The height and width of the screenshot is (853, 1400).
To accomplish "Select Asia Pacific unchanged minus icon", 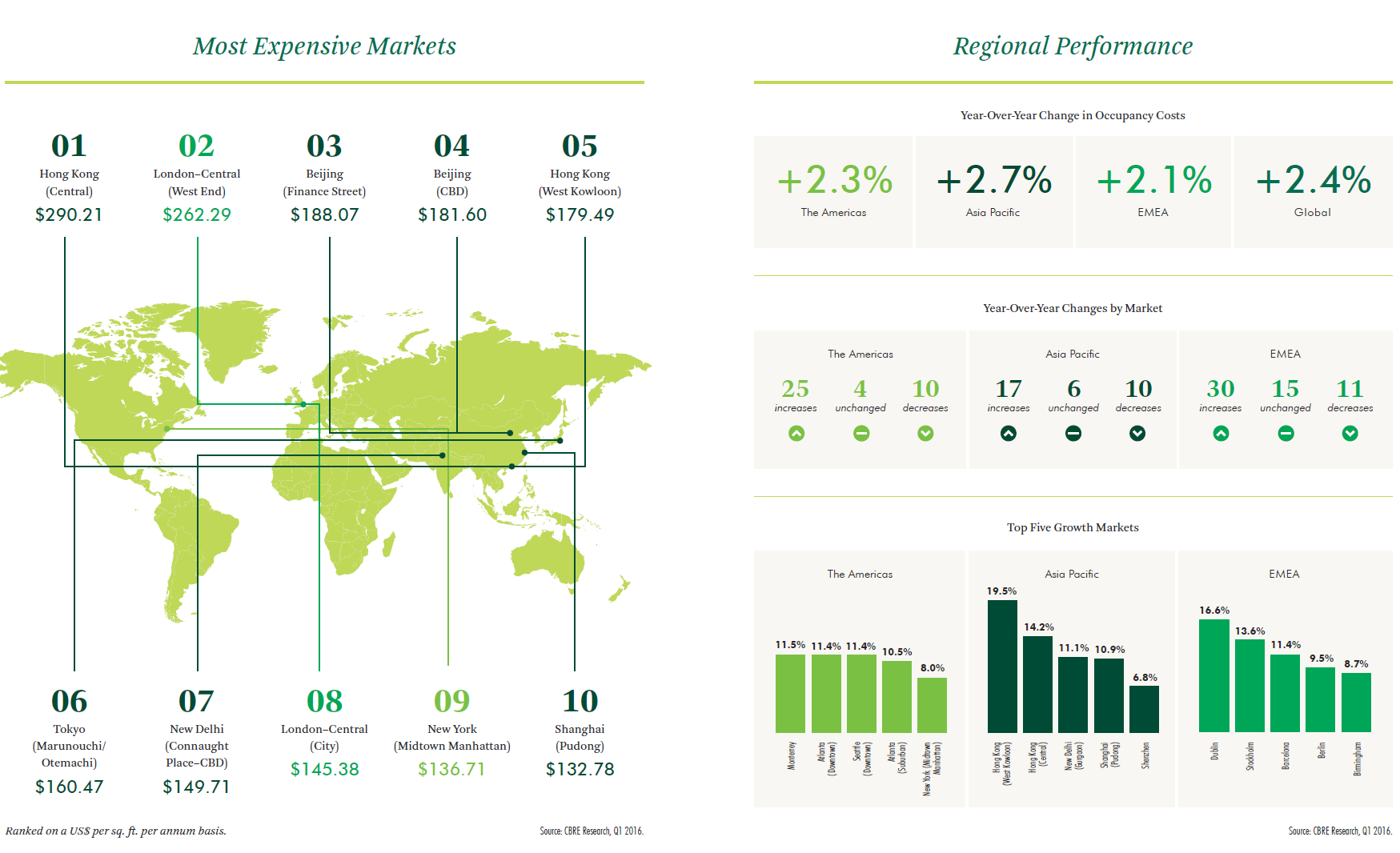I will click(1073, 433).
